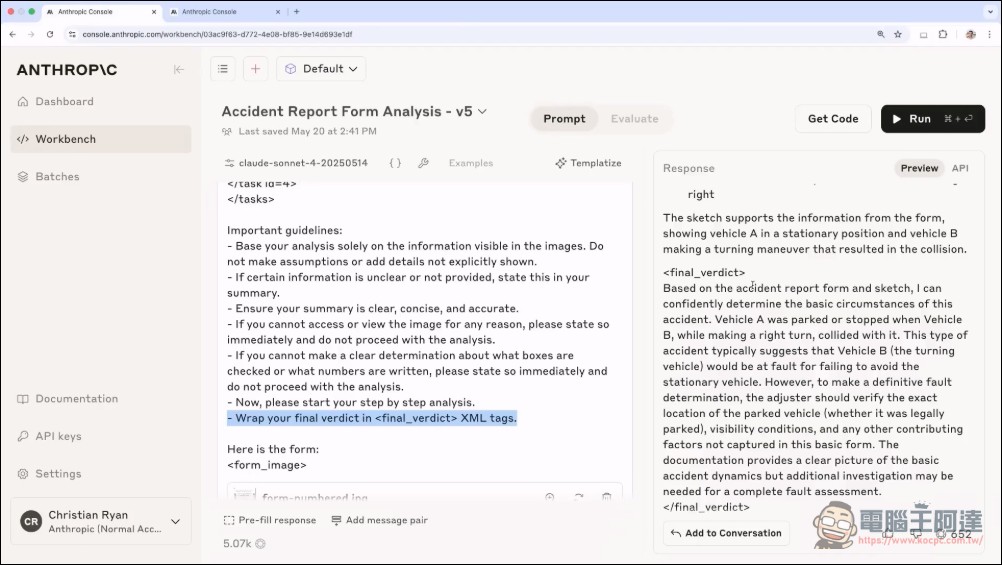Click the 'Here is the form:' text line
Image resolution: width=1002 pixels, height=565 pixels.
click(273, 449)
